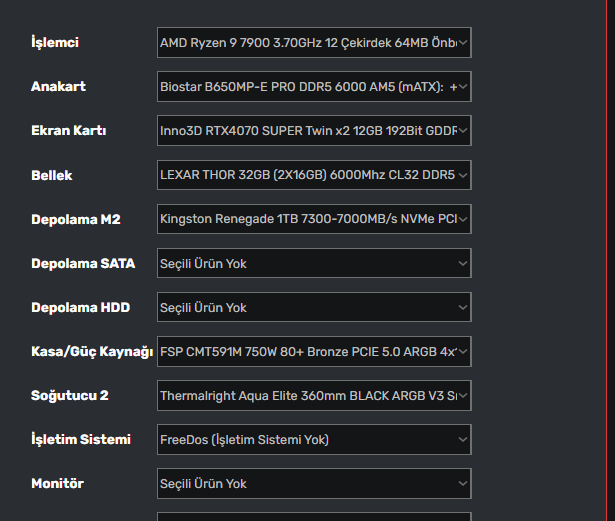Screen dimensions: 615x521
Task: Open the Depolama M2 Kingston Renegade dropdown
Action: [x=313, y=219]
